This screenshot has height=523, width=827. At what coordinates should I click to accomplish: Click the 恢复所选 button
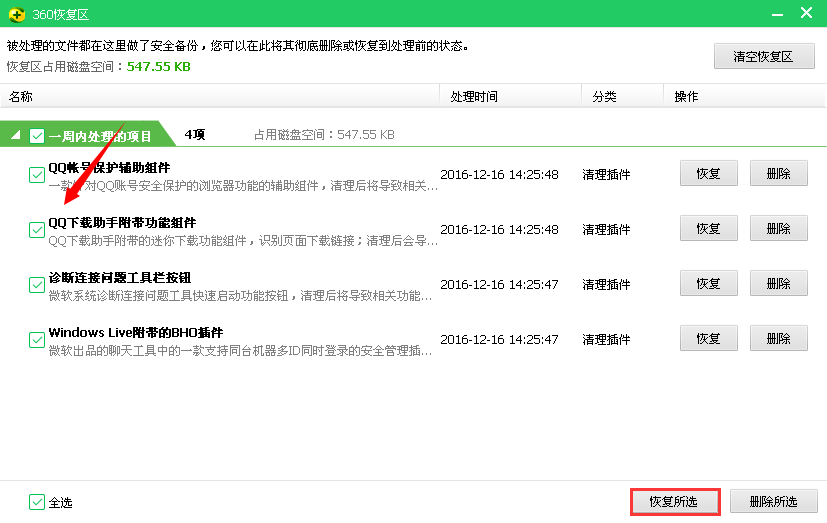(675, 501)
